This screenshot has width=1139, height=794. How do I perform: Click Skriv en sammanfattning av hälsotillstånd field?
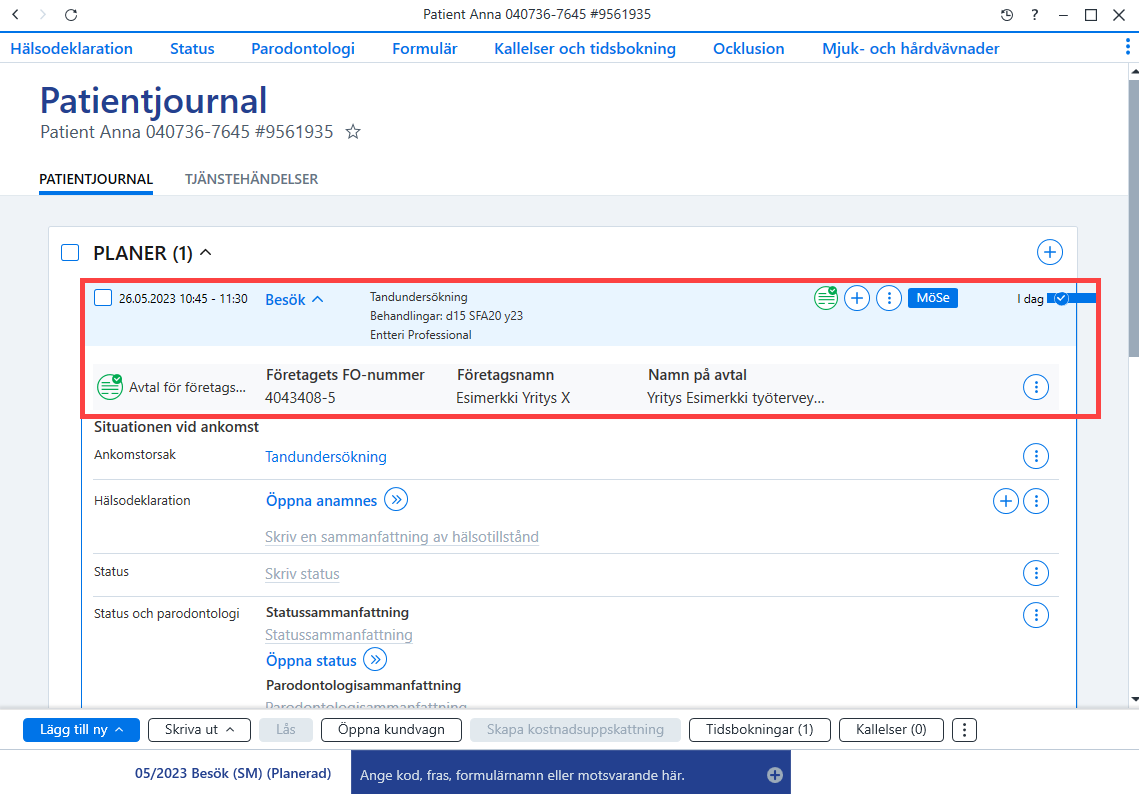tap(402, 537)
